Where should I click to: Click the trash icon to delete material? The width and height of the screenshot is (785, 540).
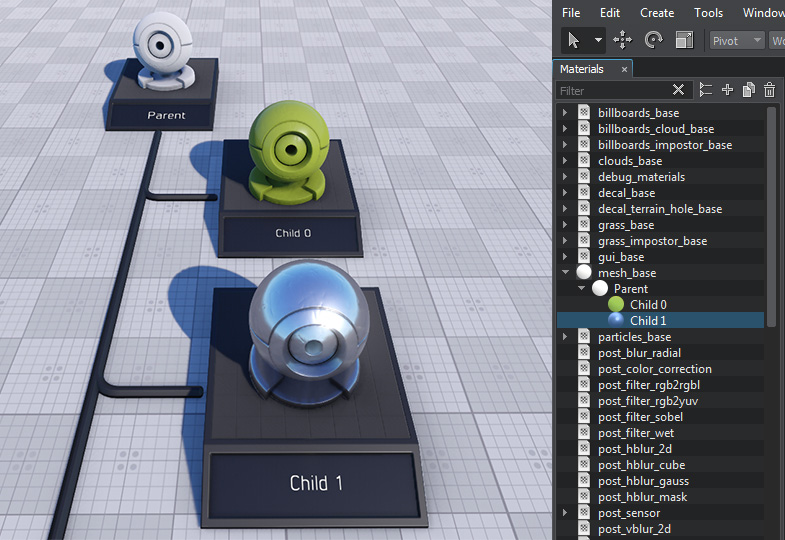click(769, 90)
